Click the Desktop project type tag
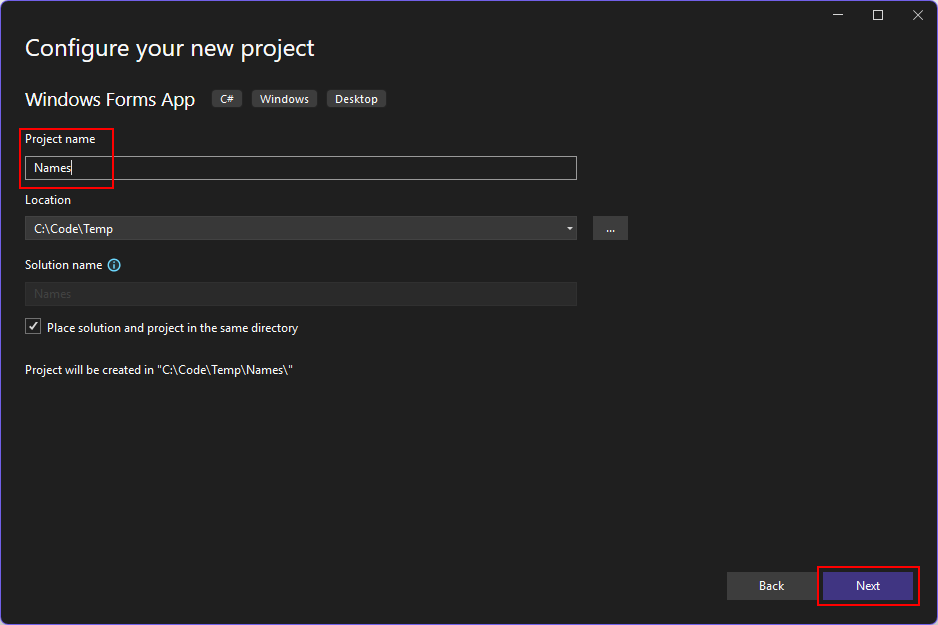Viewport: 938px width, 625px height. click(356, 98)
